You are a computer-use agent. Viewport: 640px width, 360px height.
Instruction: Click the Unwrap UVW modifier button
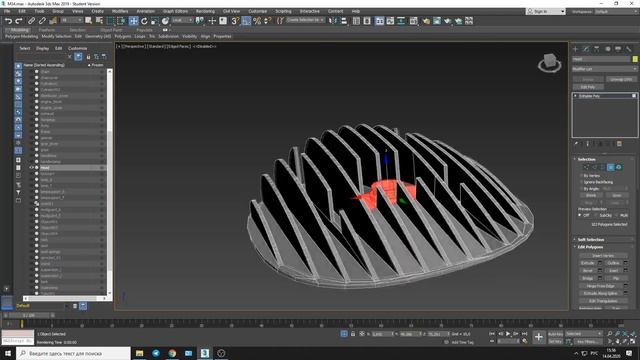coord(621,79)
